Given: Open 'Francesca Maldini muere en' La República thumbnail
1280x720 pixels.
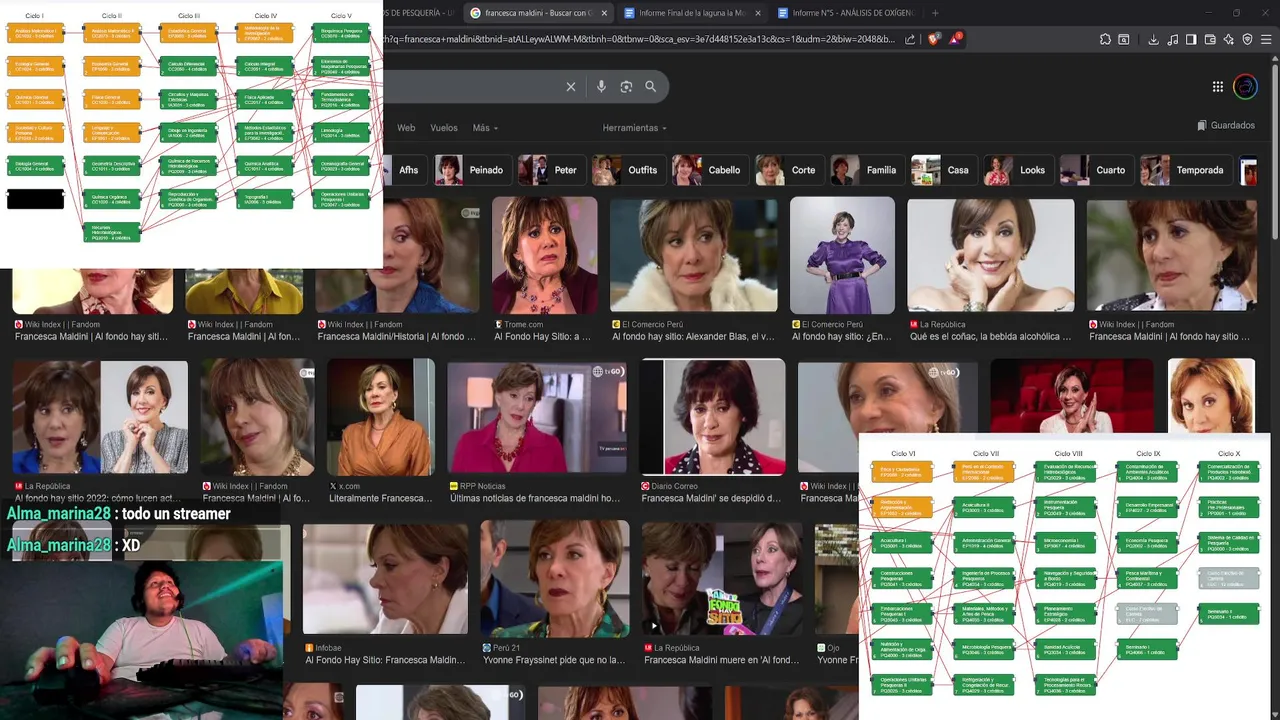Looking at the screenshot, I should point(722,578).
